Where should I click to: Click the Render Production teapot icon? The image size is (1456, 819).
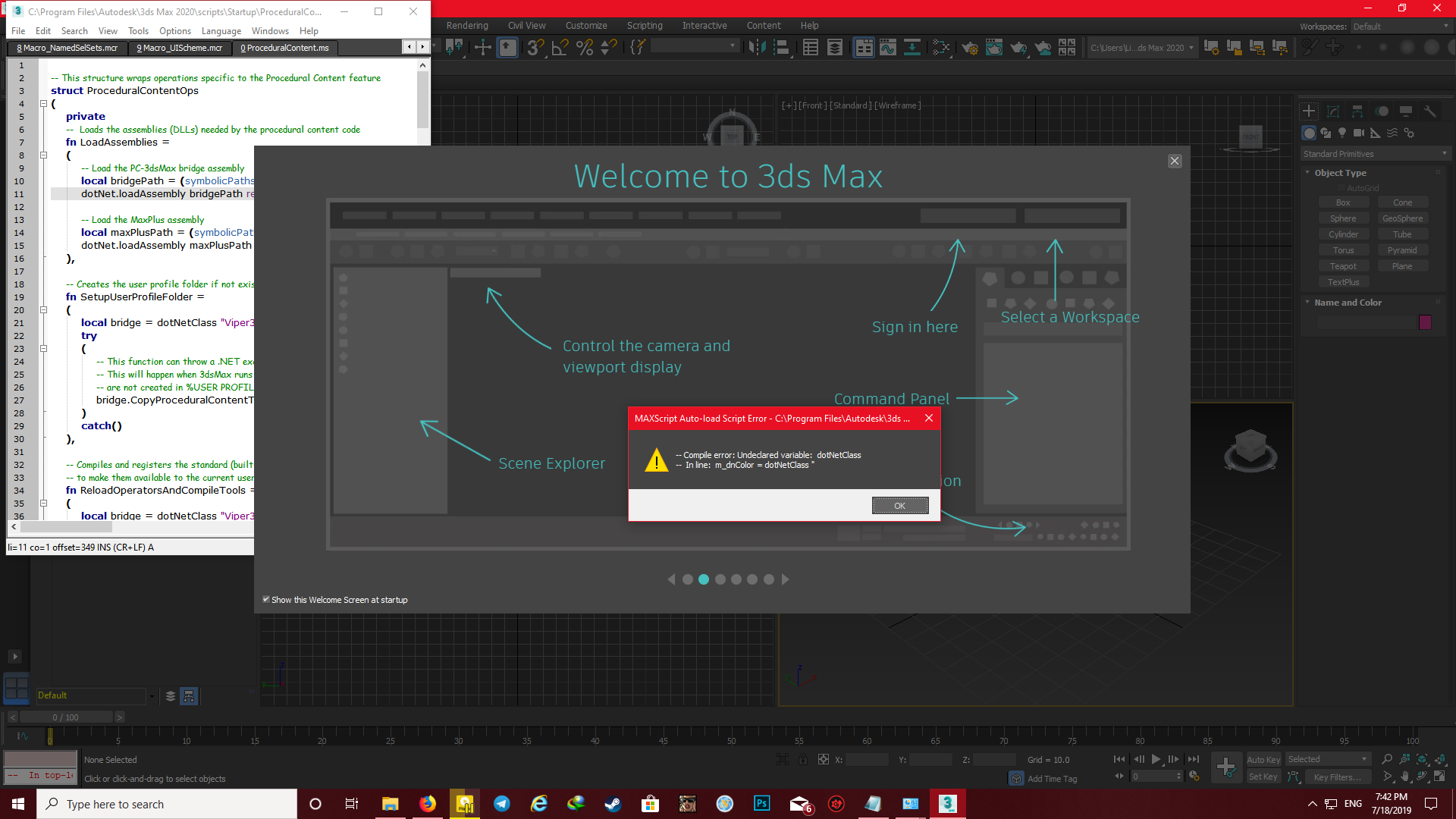[1018, 48]
